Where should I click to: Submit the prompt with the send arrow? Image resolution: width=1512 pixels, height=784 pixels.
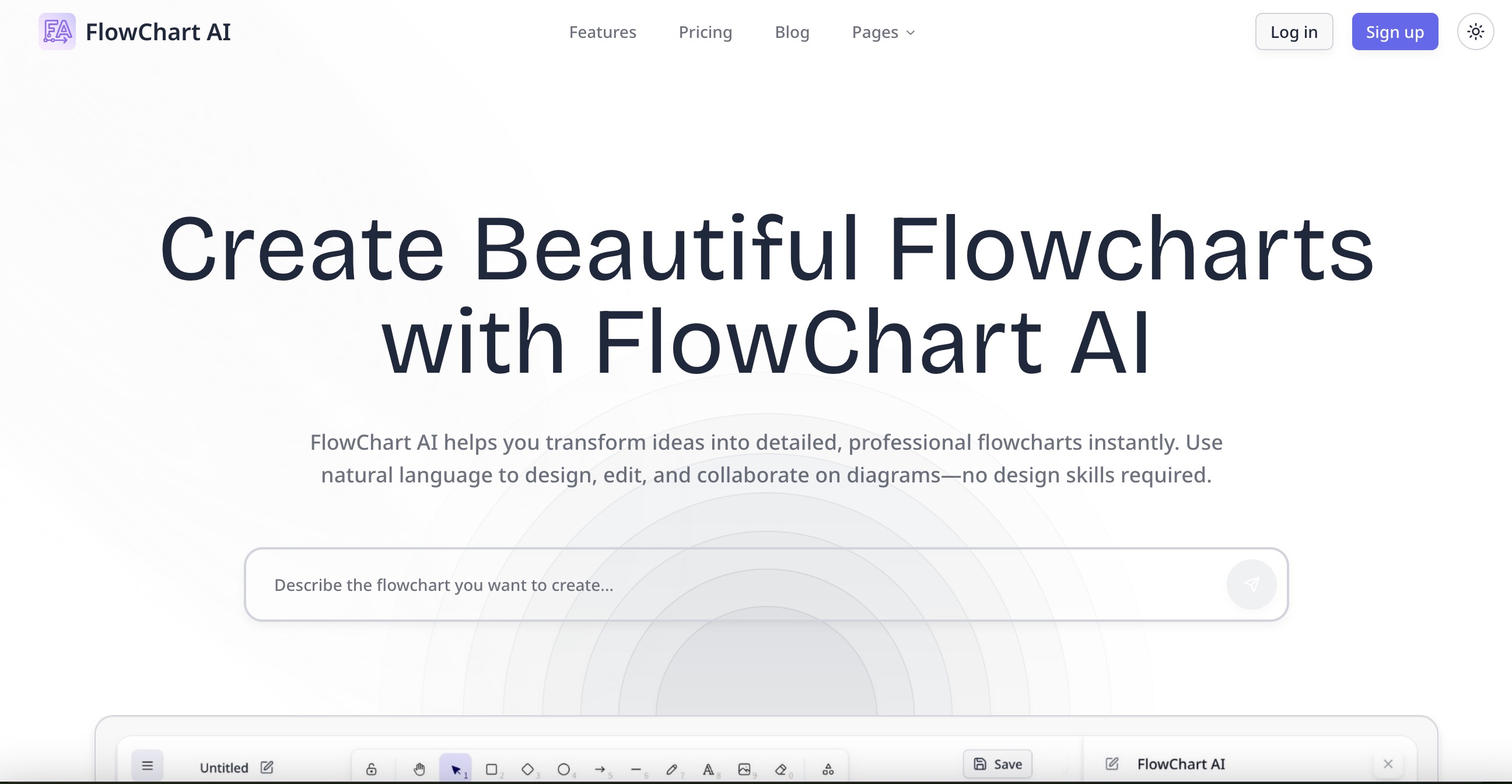(x=1252, y=584)
